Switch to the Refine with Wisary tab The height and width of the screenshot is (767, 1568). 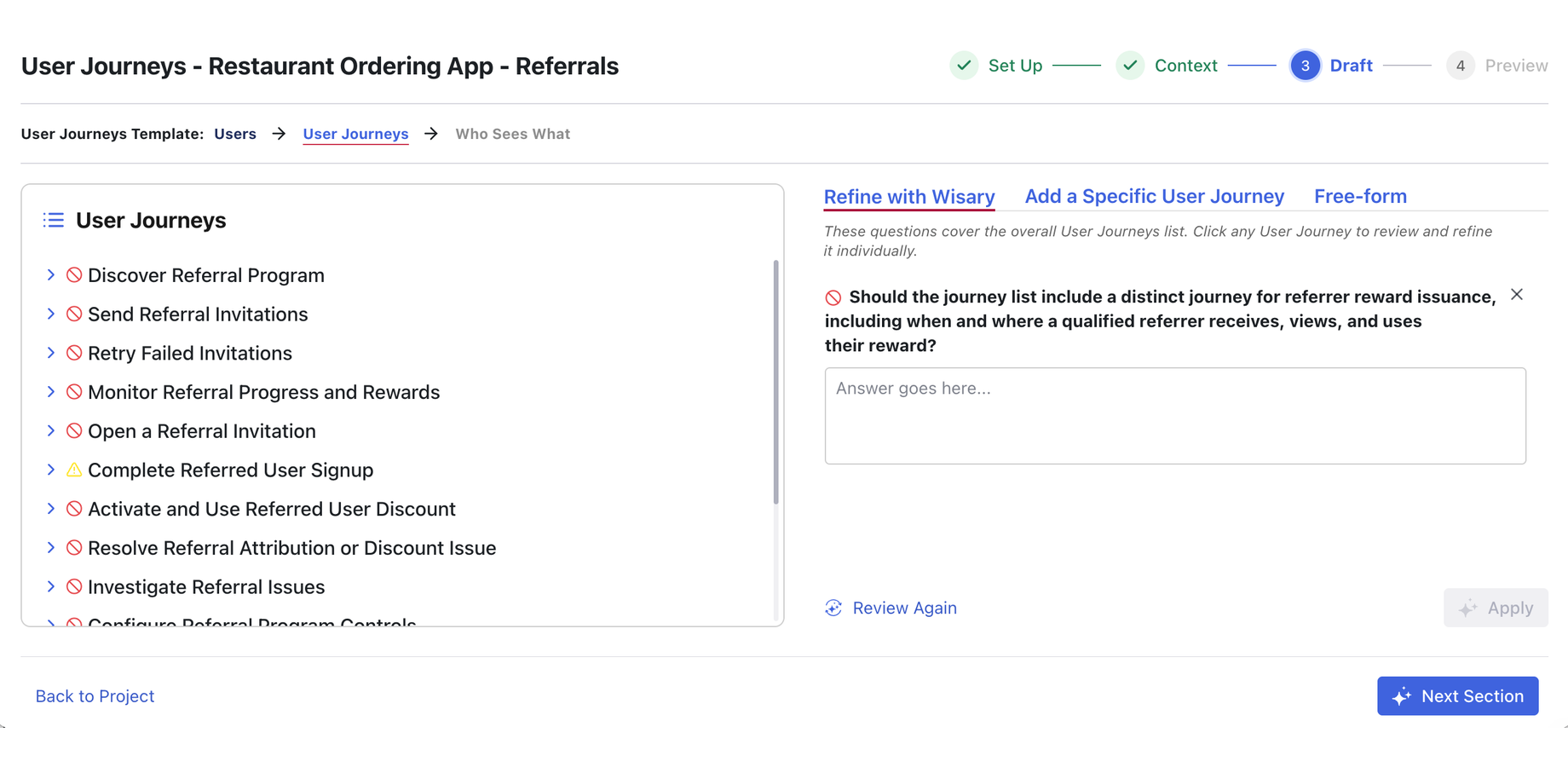[909, 197]
